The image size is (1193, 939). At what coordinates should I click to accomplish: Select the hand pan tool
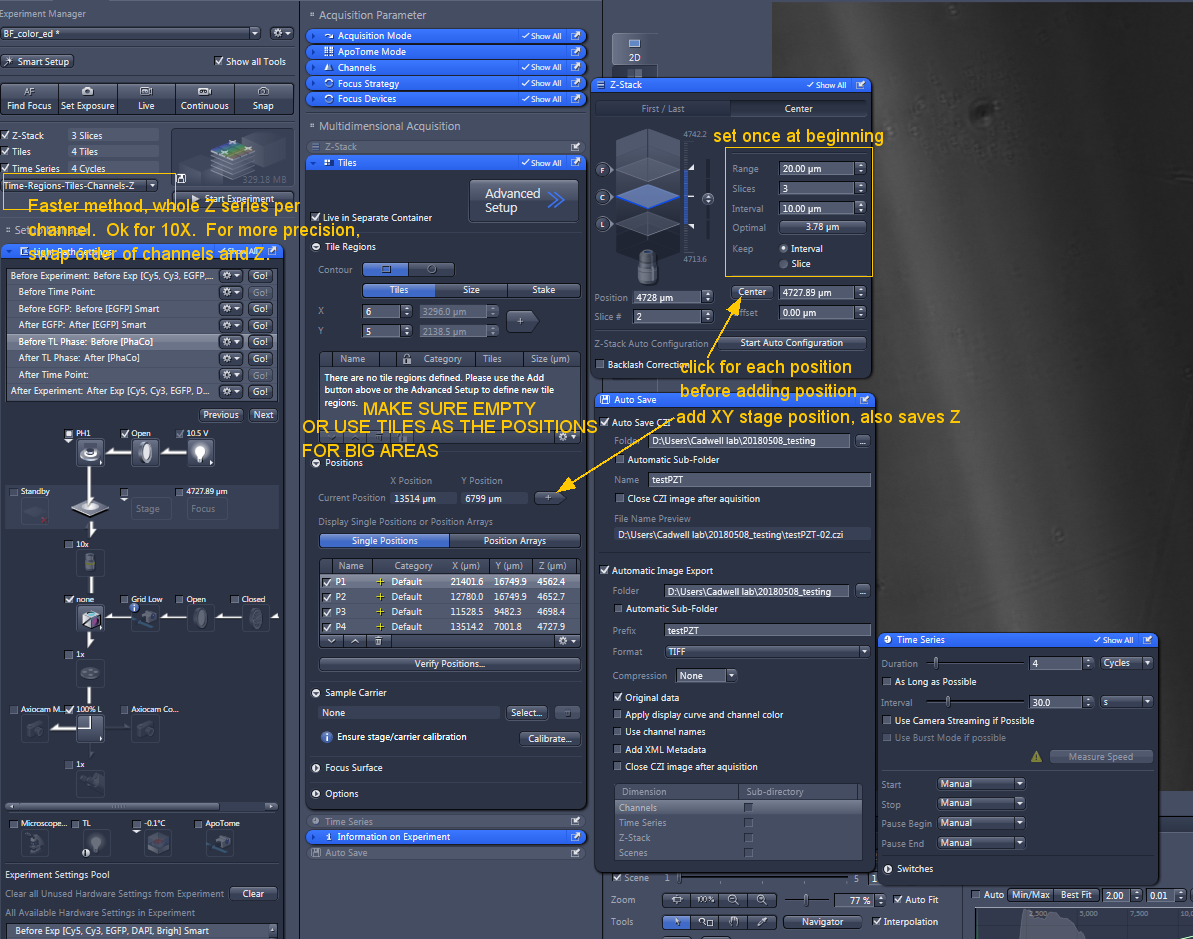tap(733, 922)
